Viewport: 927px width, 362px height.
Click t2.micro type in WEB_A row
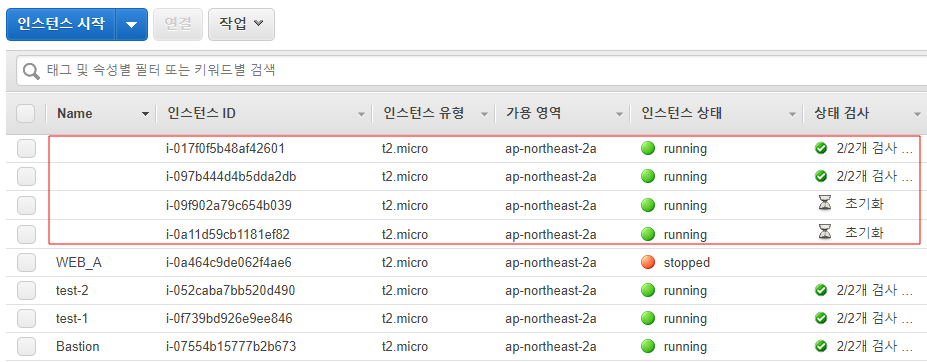[x=405, y=262]
